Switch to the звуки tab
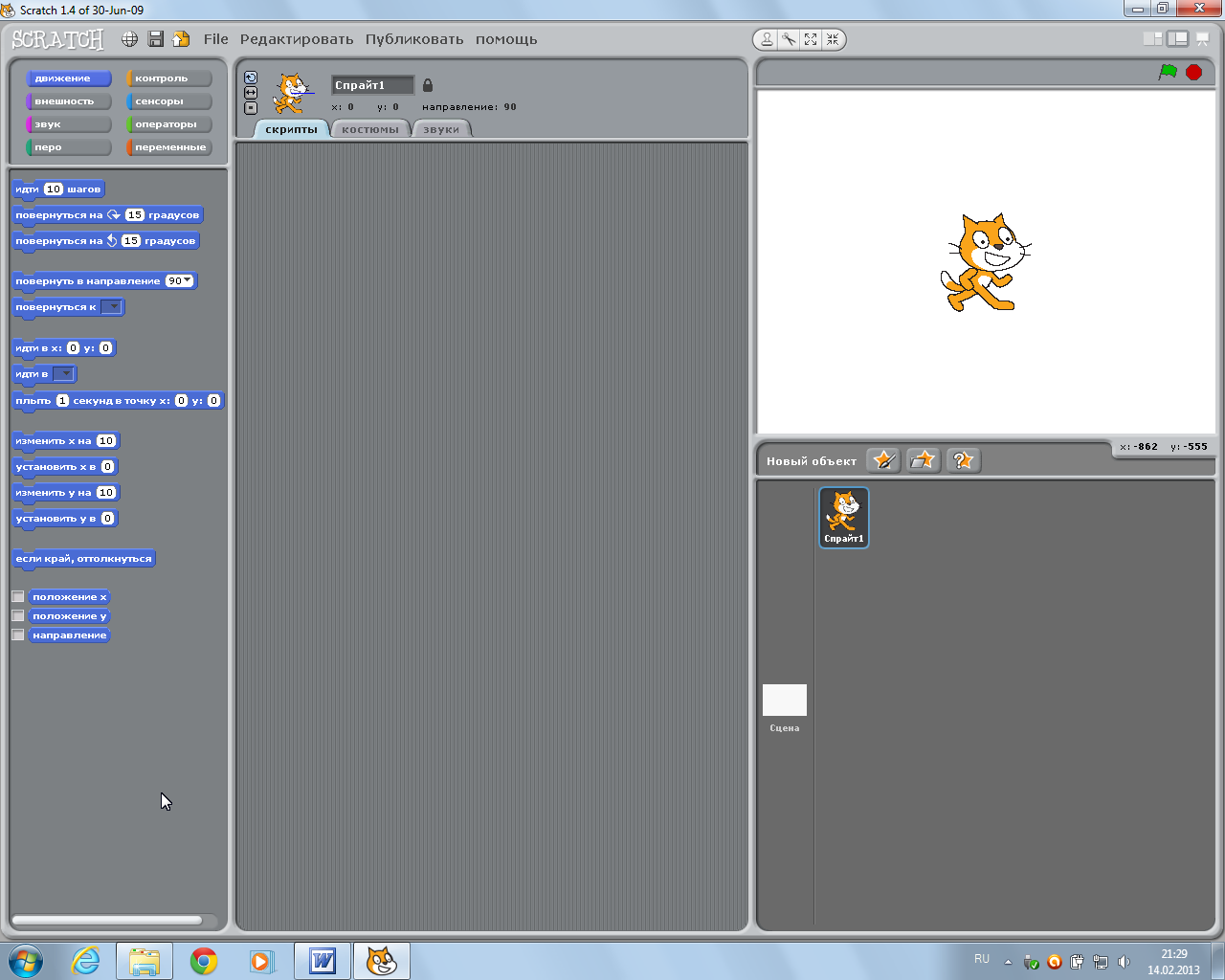The height and width of the screenshot is (980, 1225). pyautogui.click(x=441, y=129)
